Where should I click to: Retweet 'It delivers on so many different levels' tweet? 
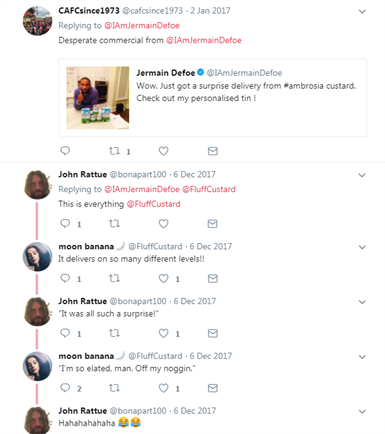(x=114, y=278)
